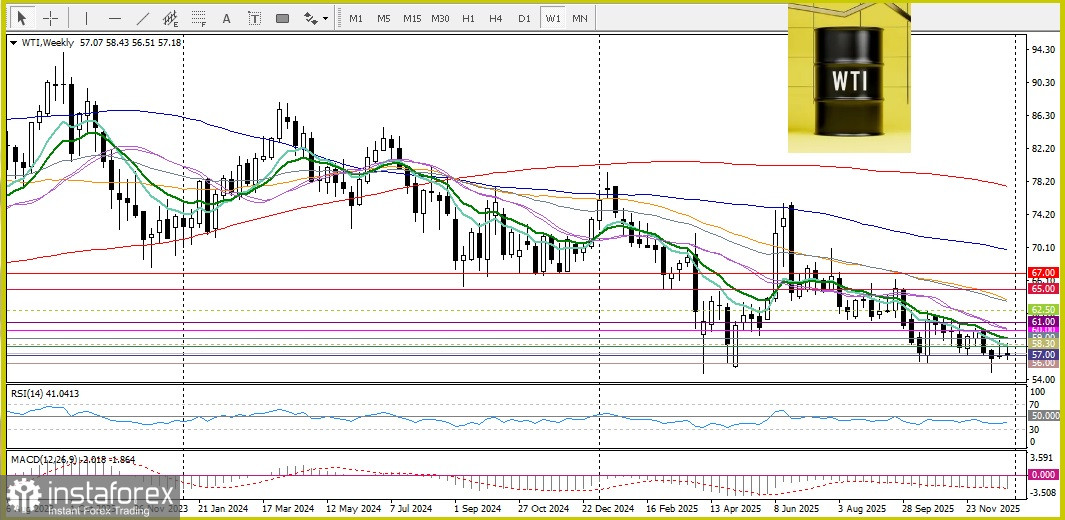Switch to the M30 timeframe
The image size is (1065, 520).
click(440, 18)
